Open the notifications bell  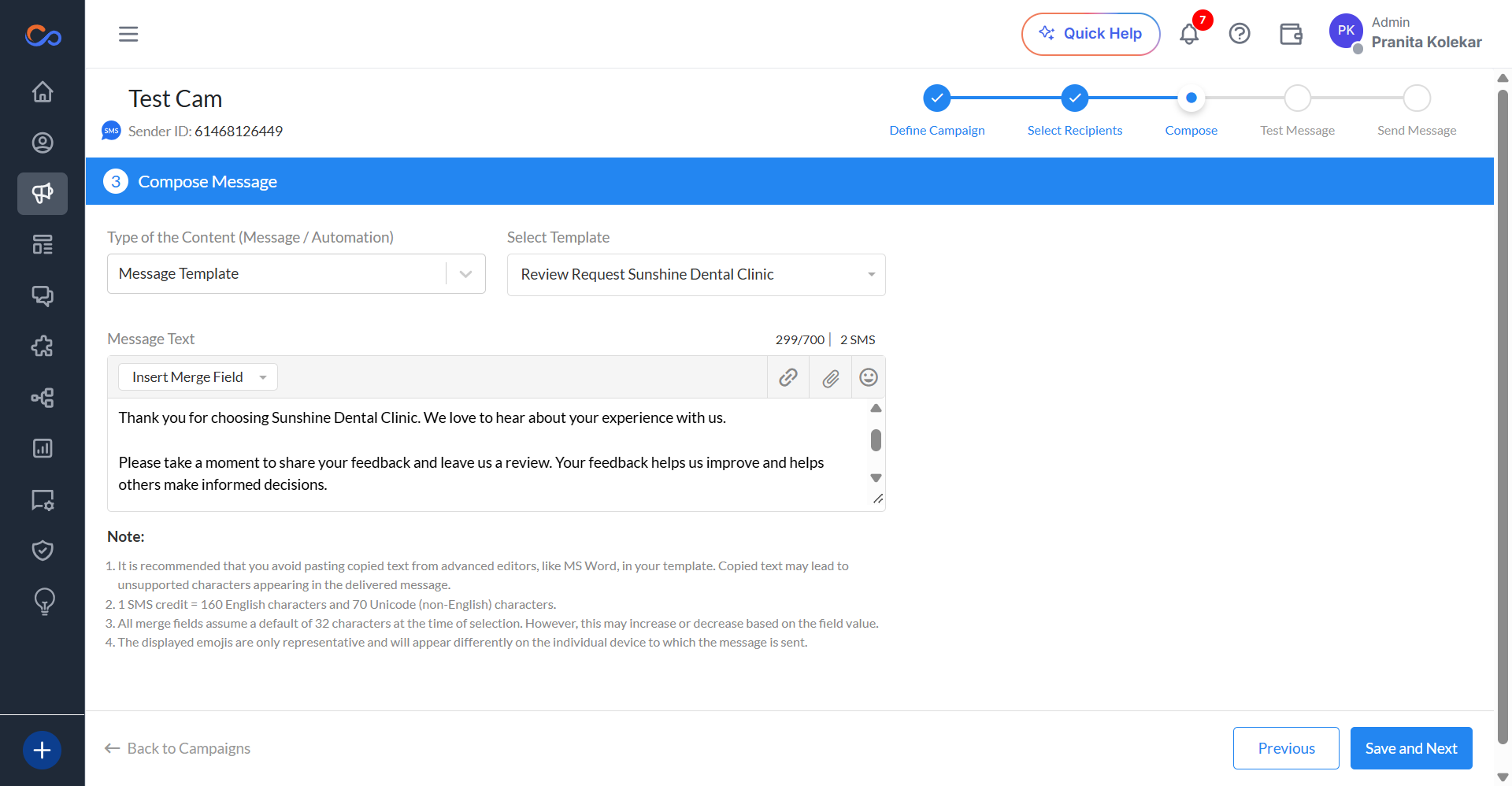click(x=1189, y=34)
